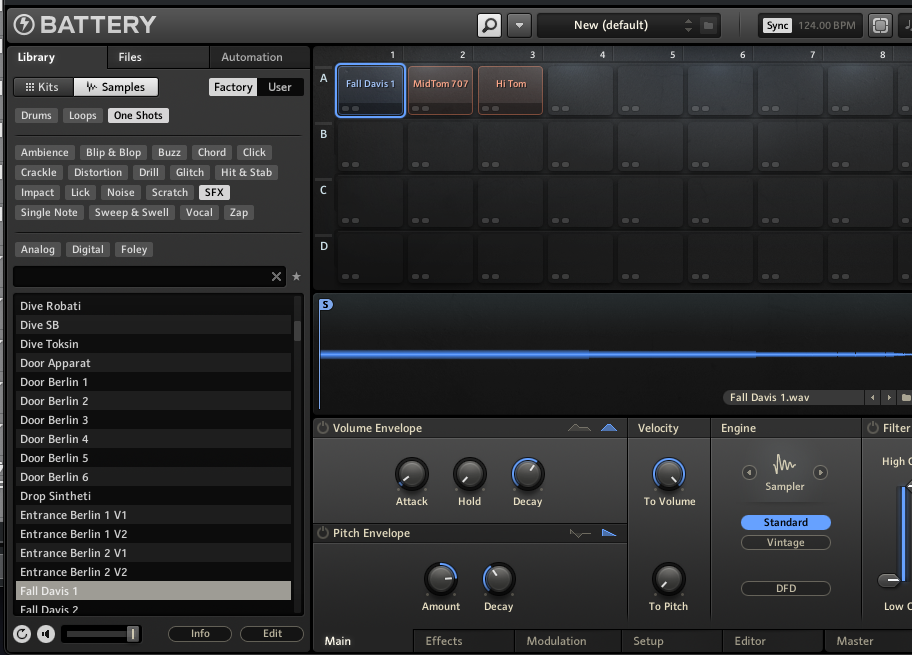
Task: Deselect the SFX tag
Action: 214,193
